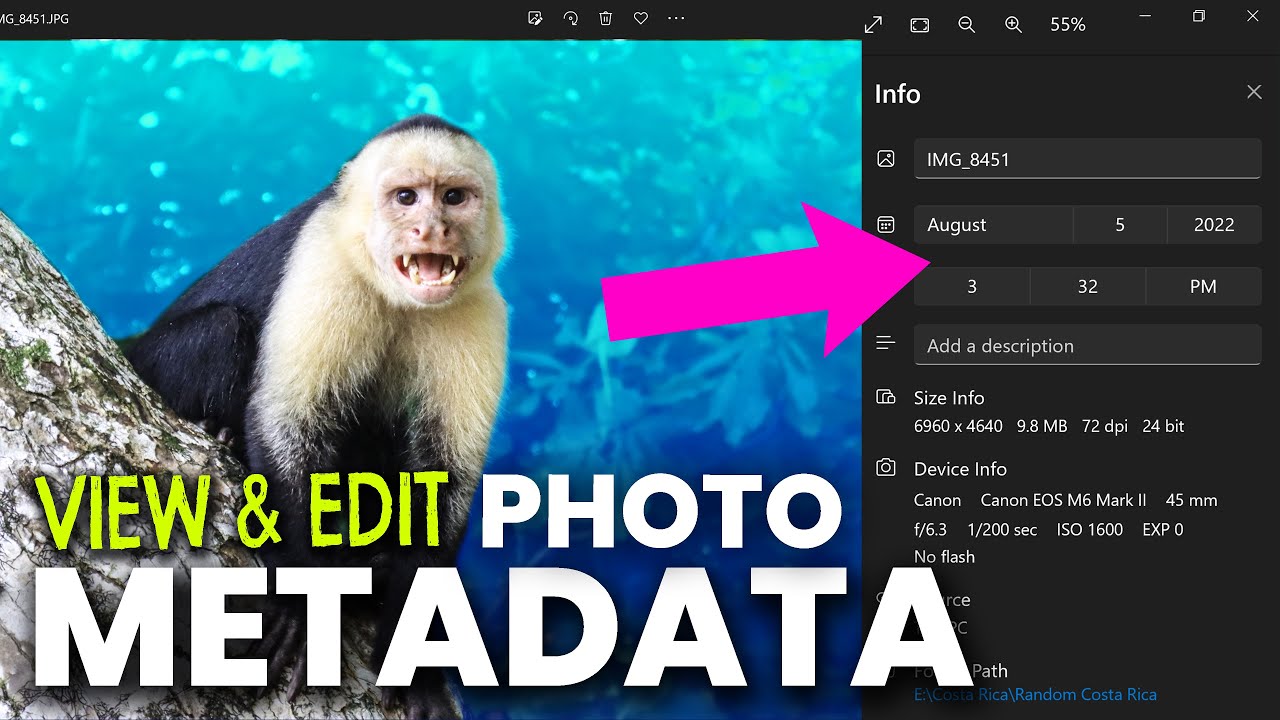1280x720 pixels.
Task: Click the calendar icon beside date
Action: (885, 225)
